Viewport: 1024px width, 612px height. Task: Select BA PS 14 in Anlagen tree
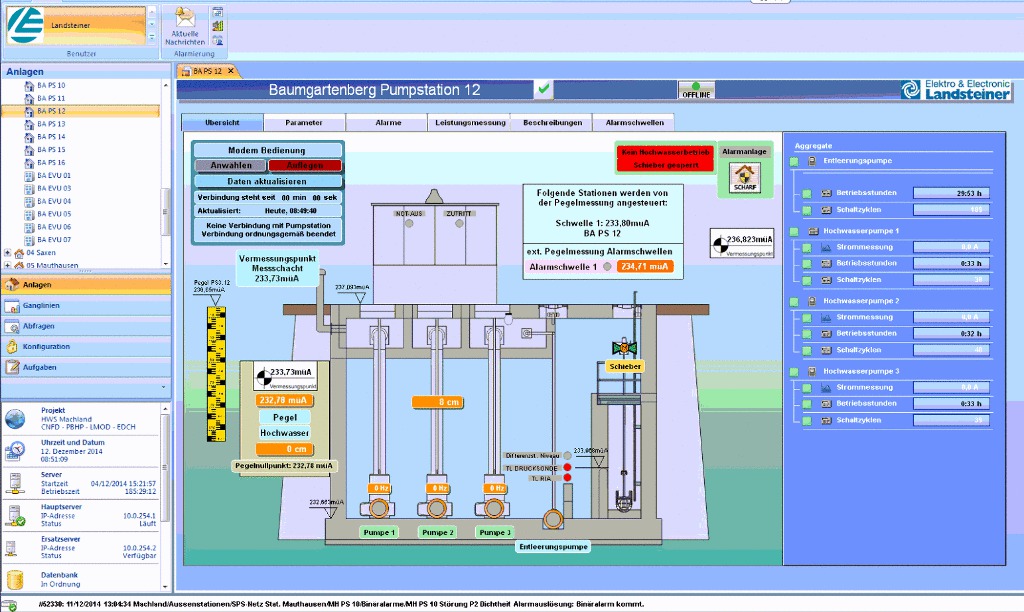click(51, 137)
